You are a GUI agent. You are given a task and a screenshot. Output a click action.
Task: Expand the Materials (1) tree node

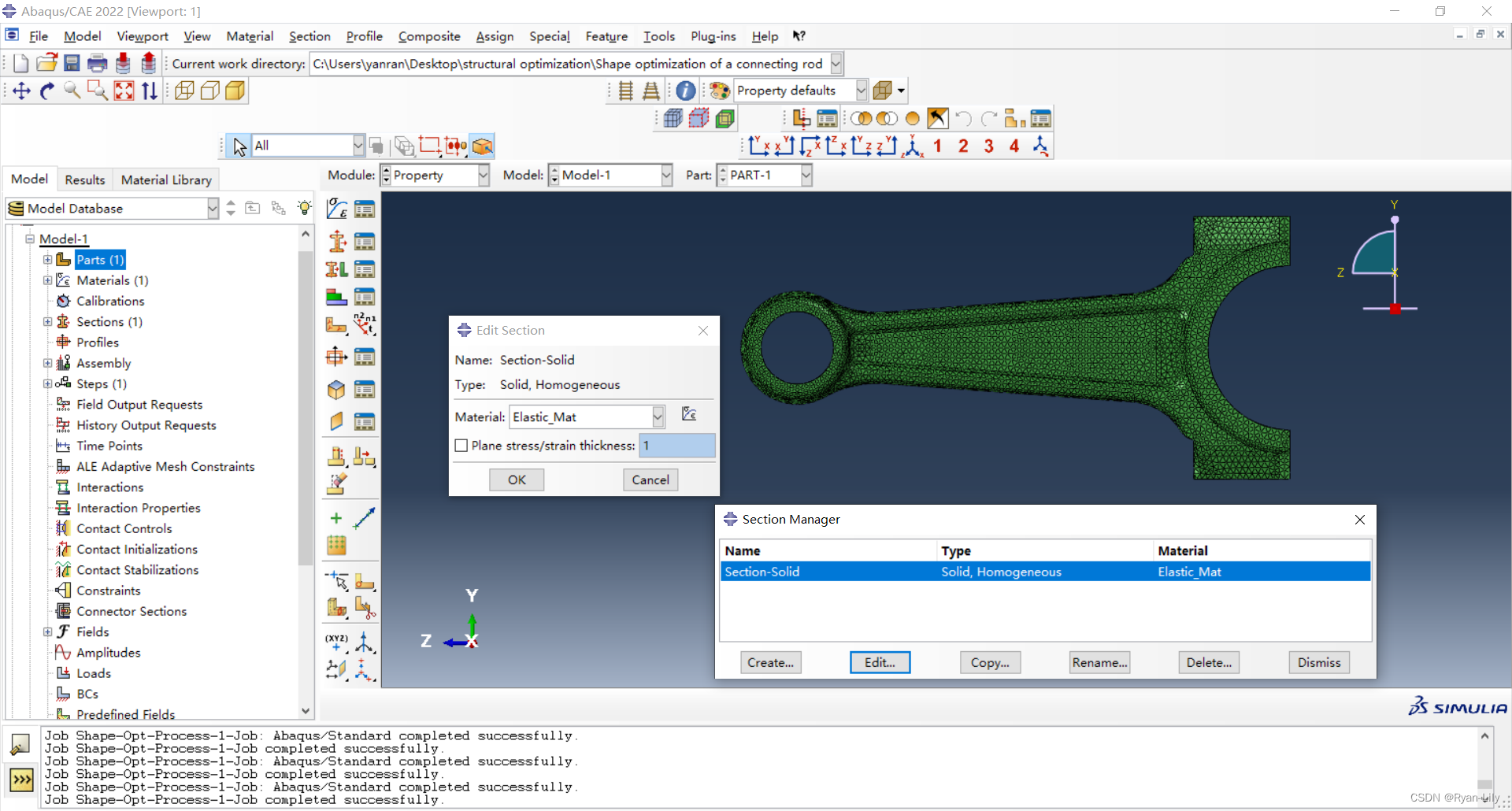47,280
